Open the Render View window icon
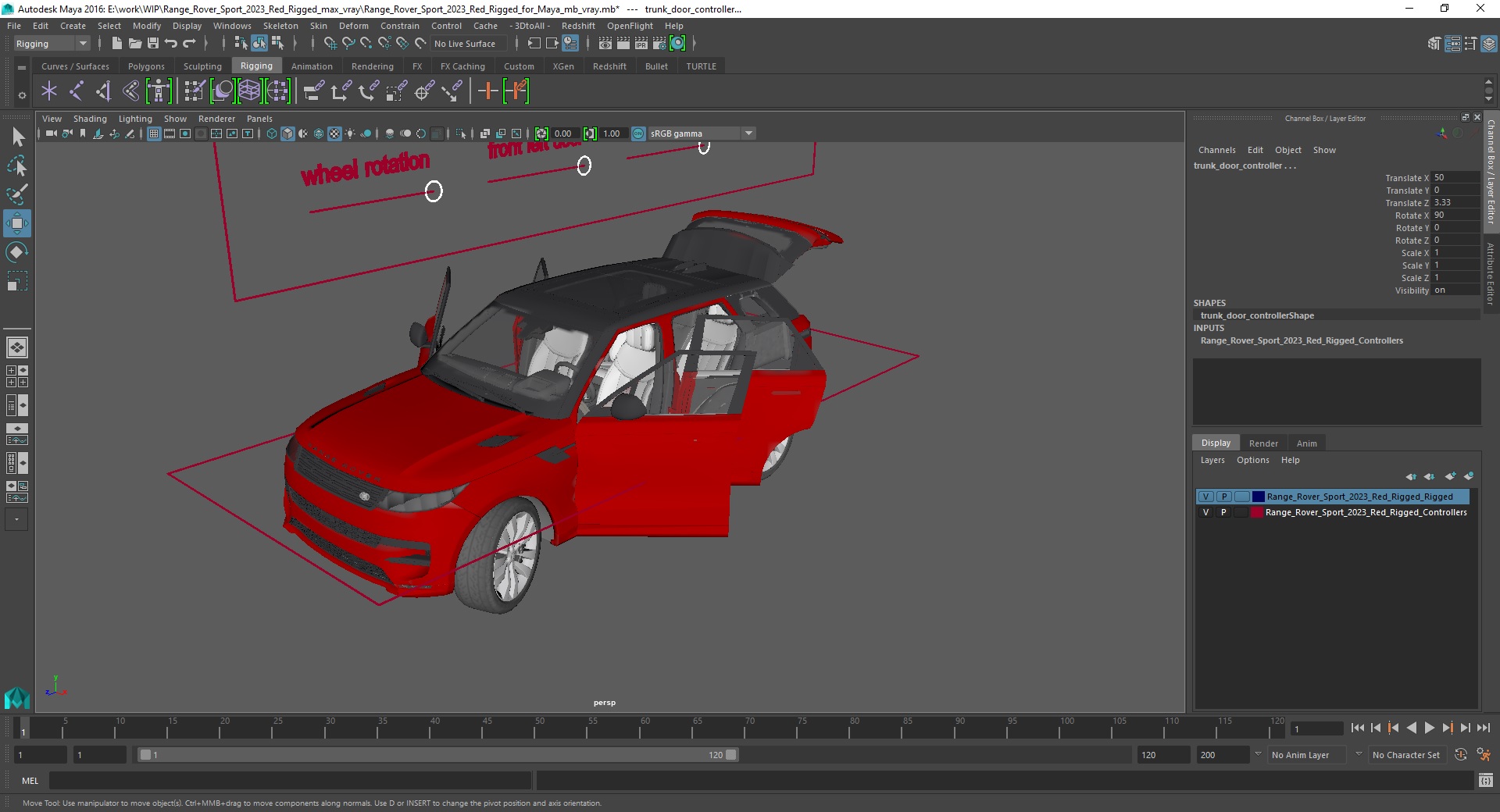The width and height of the screenshot is (1500, 812). coord(605,44)
